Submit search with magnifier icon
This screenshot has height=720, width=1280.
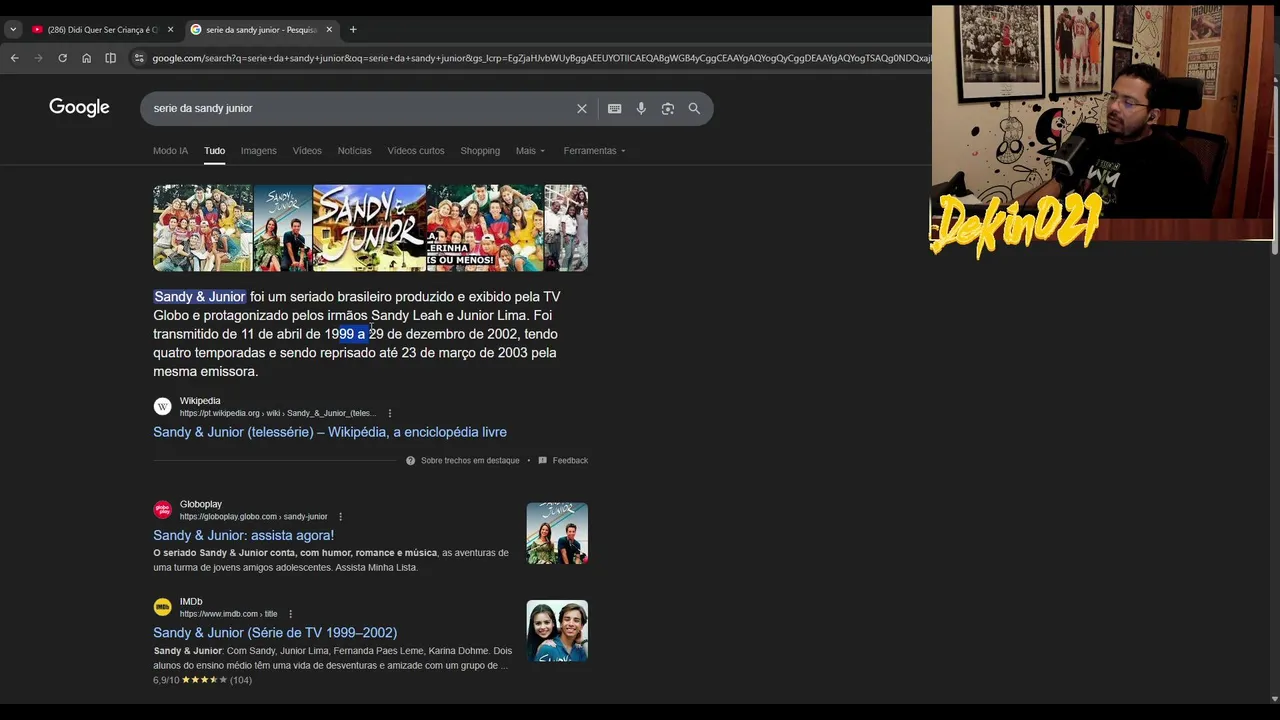(694, 109)
